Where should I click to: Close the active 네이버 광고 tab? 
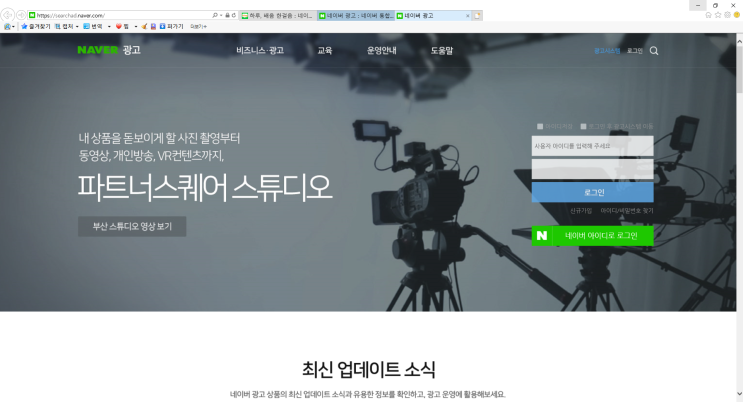[x=468, y=16]
